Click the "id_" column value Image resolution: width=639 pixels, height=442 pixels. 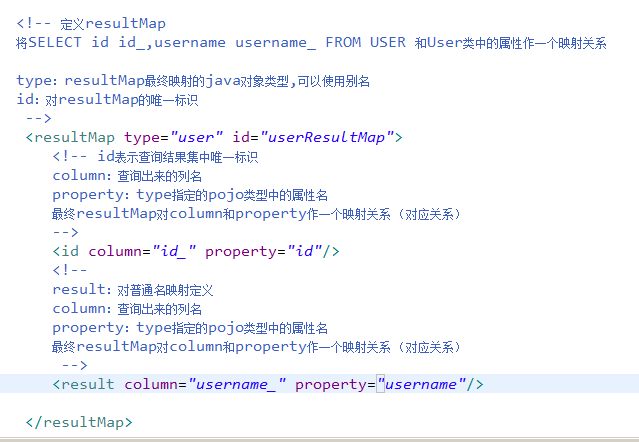point(174,251)
